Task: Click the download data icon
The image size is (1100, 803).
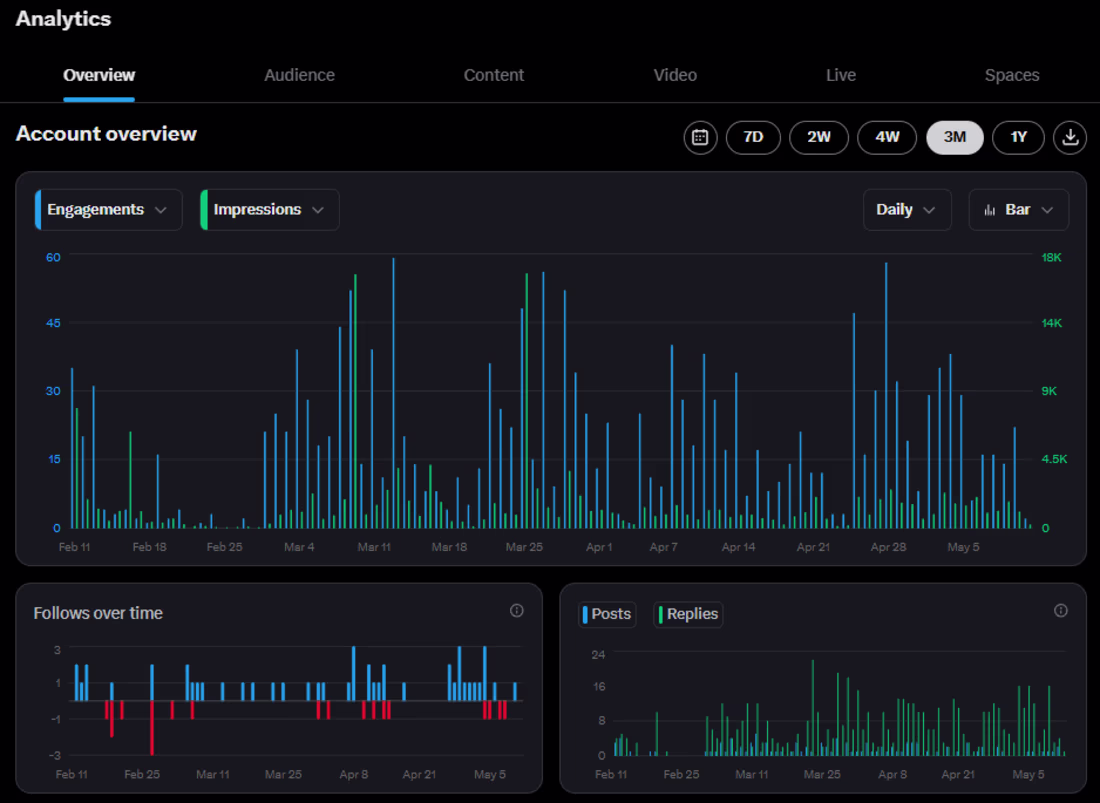Action: 1070,137
